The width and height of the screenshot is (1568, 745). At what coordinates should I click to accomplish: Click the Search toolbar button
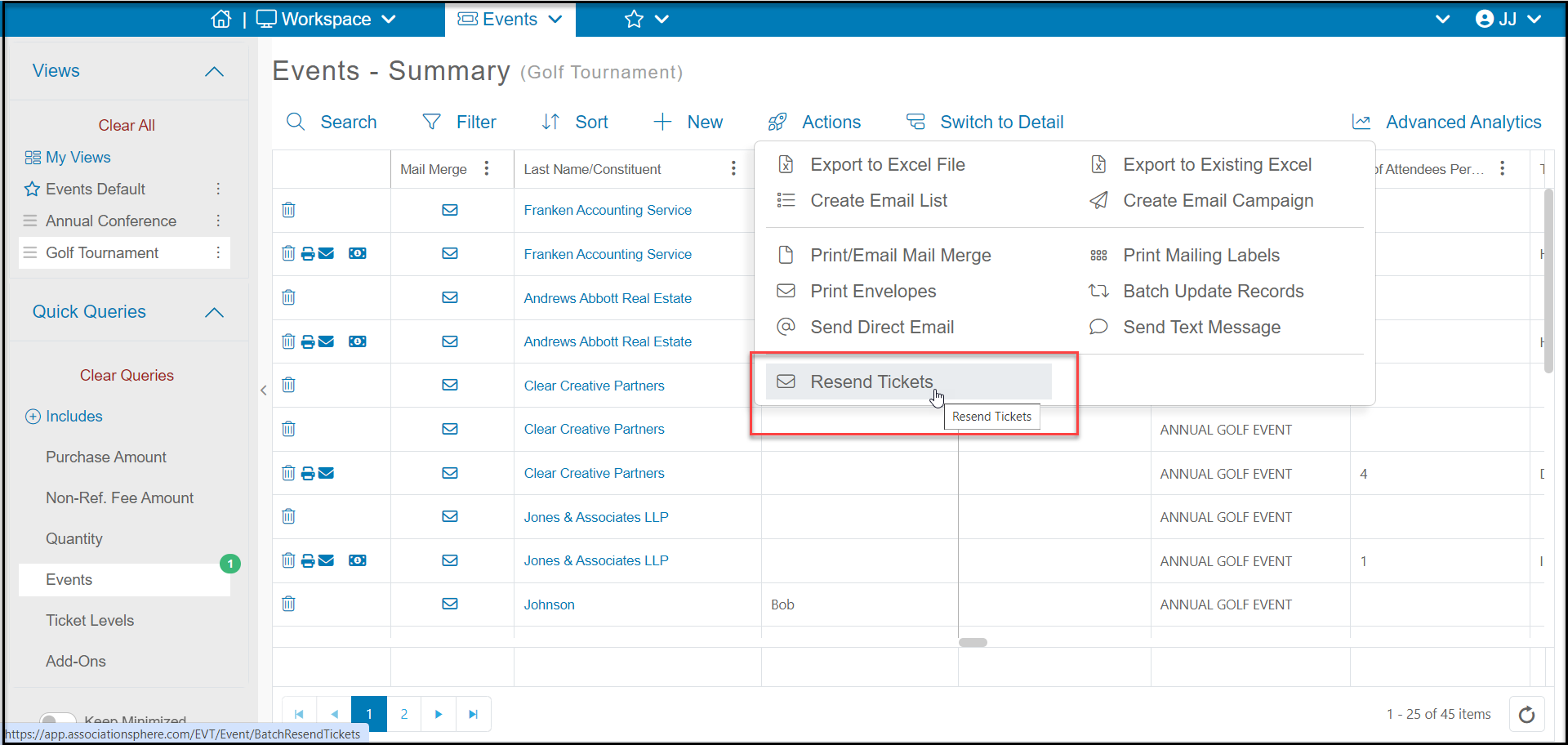coord(332,122)
